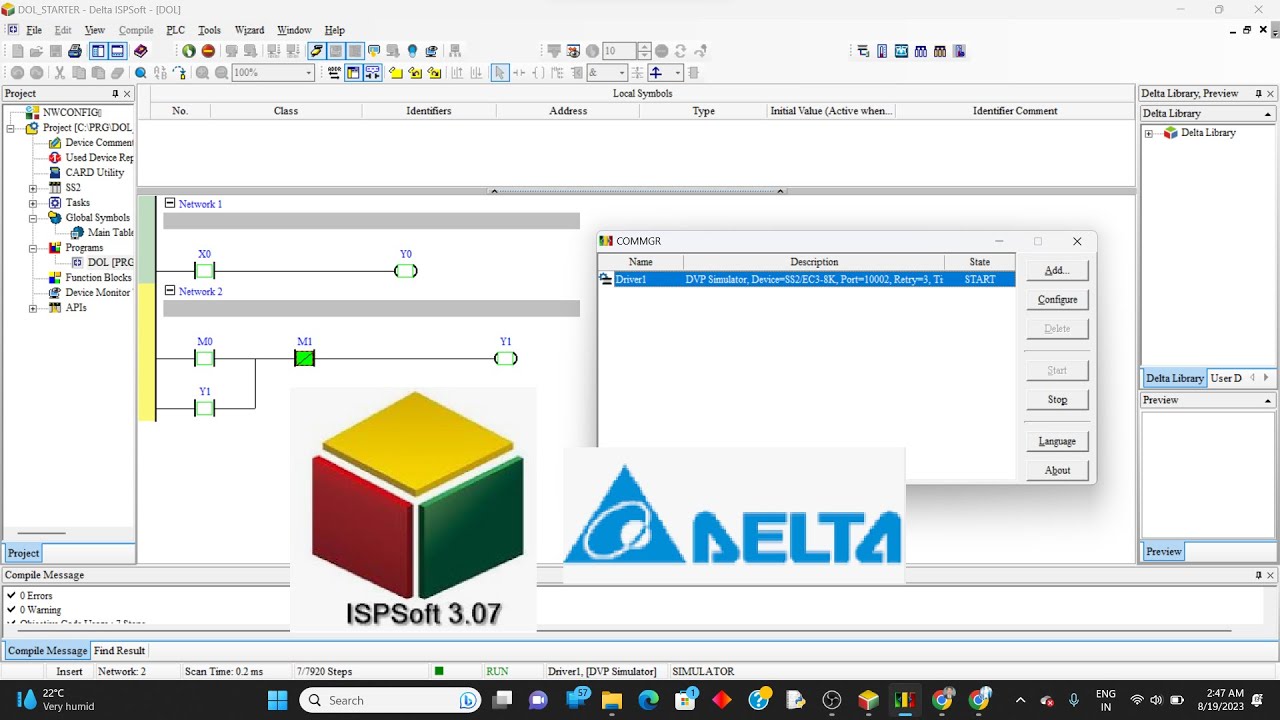Click the magnifier Find icon
This screenshot has width=1280, height=720.
point(141,73)
